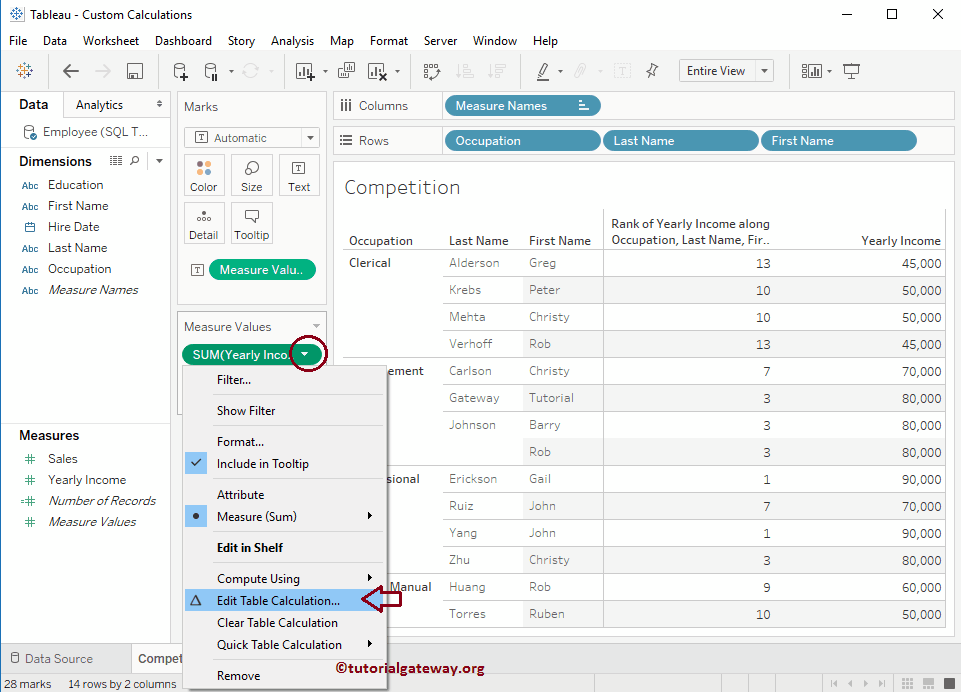Uncheck Include in Tooltip in the menu
The image size is (961, 692).
click(263, 463)
